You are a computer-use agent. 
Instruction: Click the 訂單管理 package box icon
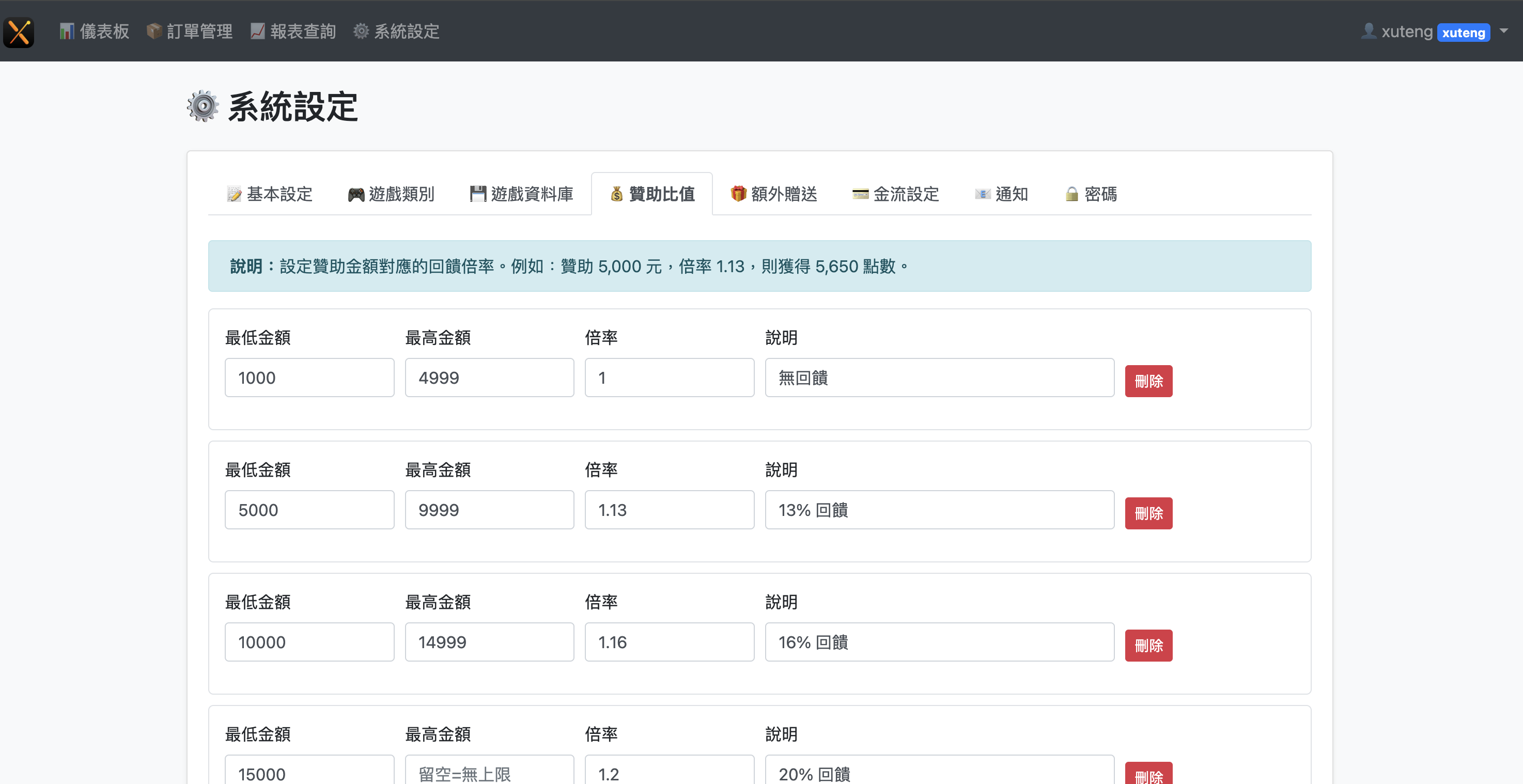tap(154, 32)
